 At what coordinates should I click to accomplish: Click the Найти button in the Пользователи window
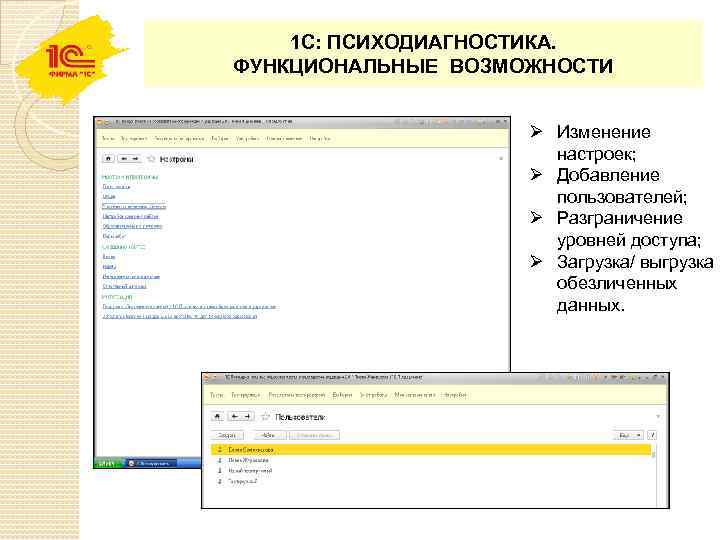pos(268,435)
